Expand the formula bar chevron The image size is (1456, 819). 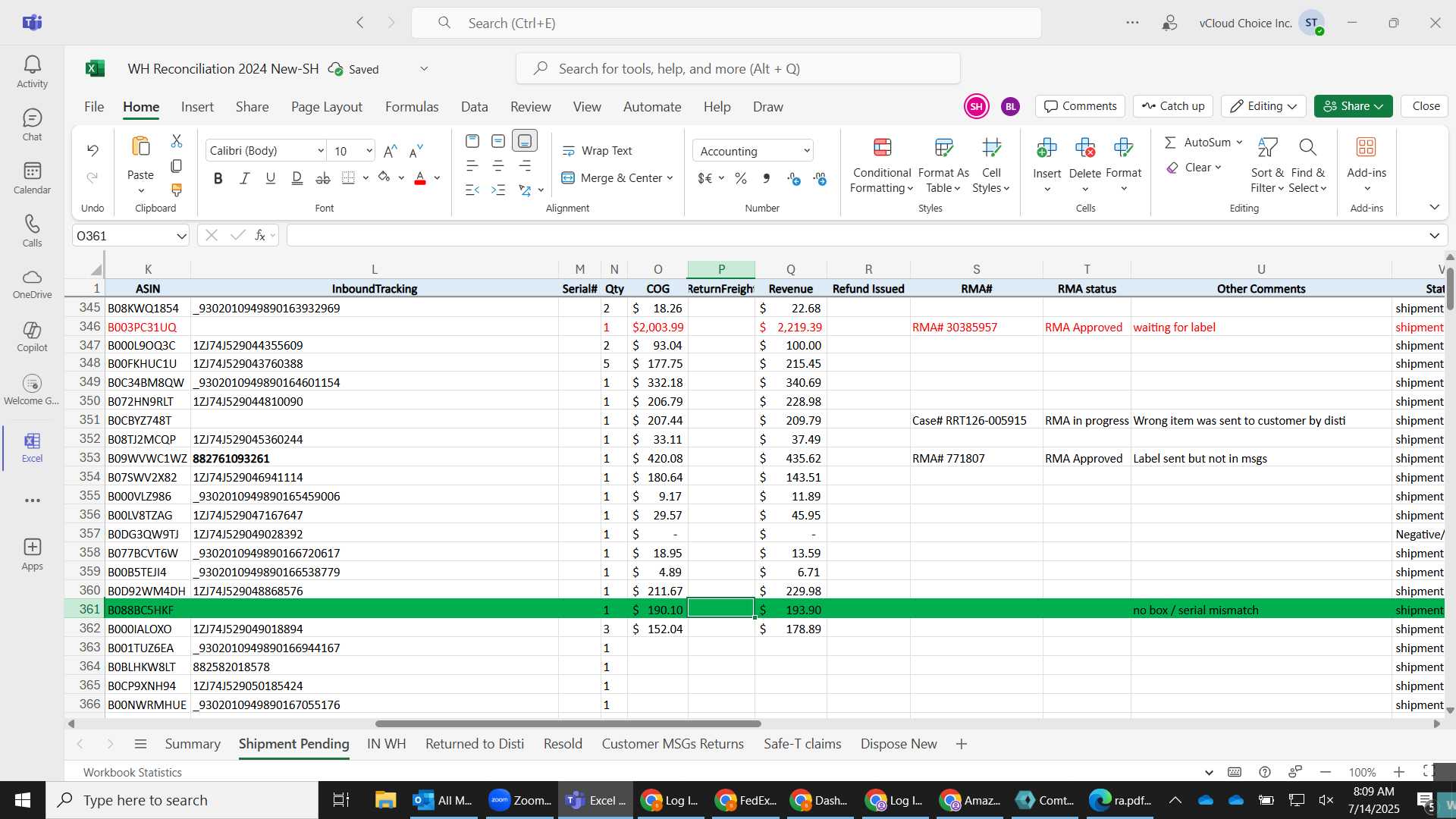point(1434,236)
